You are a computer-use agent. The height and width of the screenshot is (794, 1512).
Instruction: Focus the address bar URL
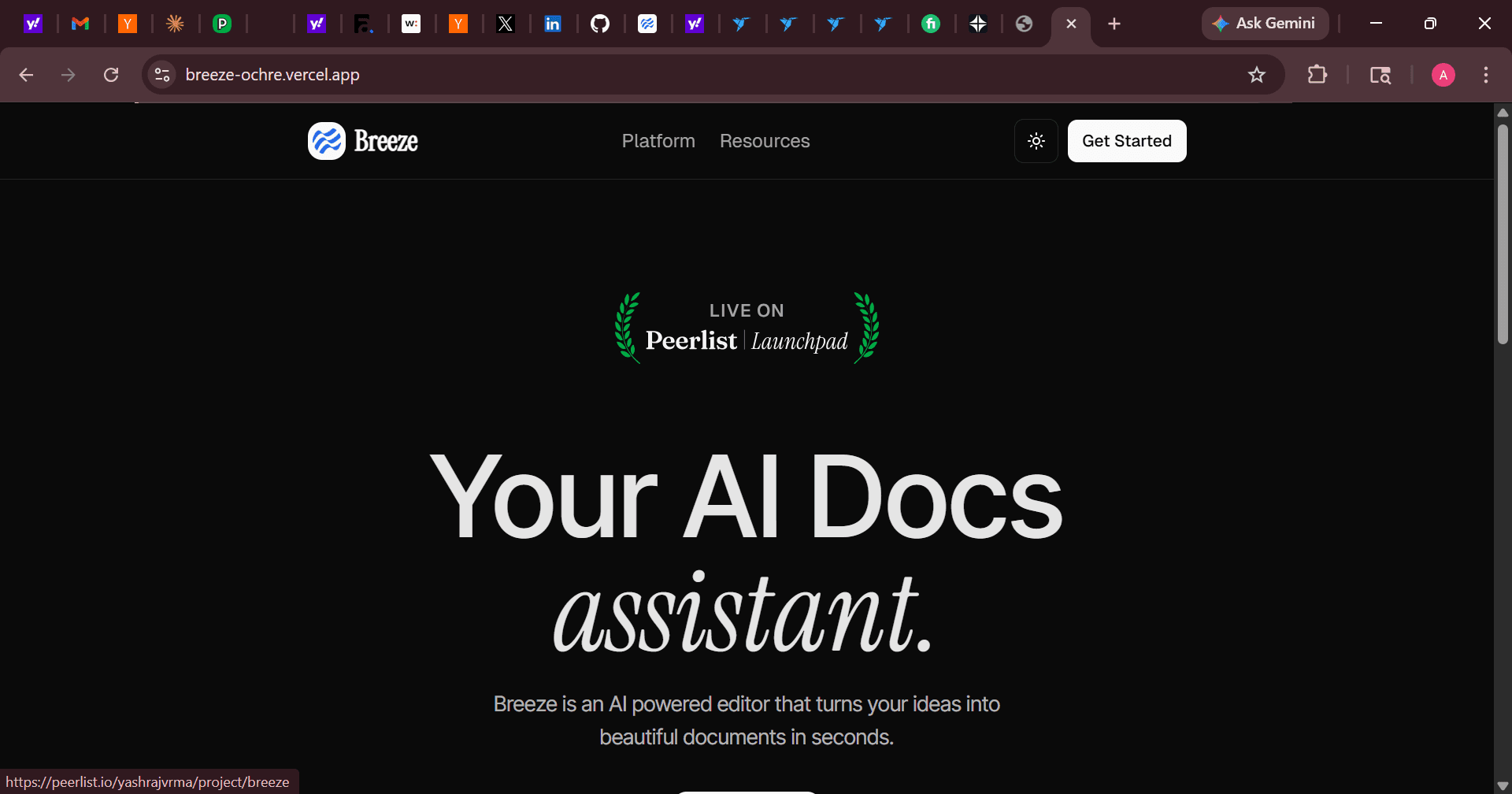pyautogui.click(x=272, y=75)
